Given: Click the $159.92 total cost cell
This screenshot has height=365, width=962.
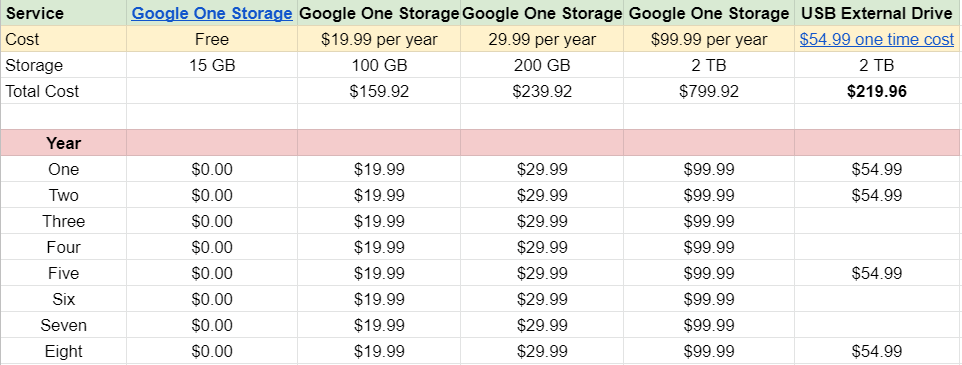Looking at the screenshot, I should pos(379,91).
